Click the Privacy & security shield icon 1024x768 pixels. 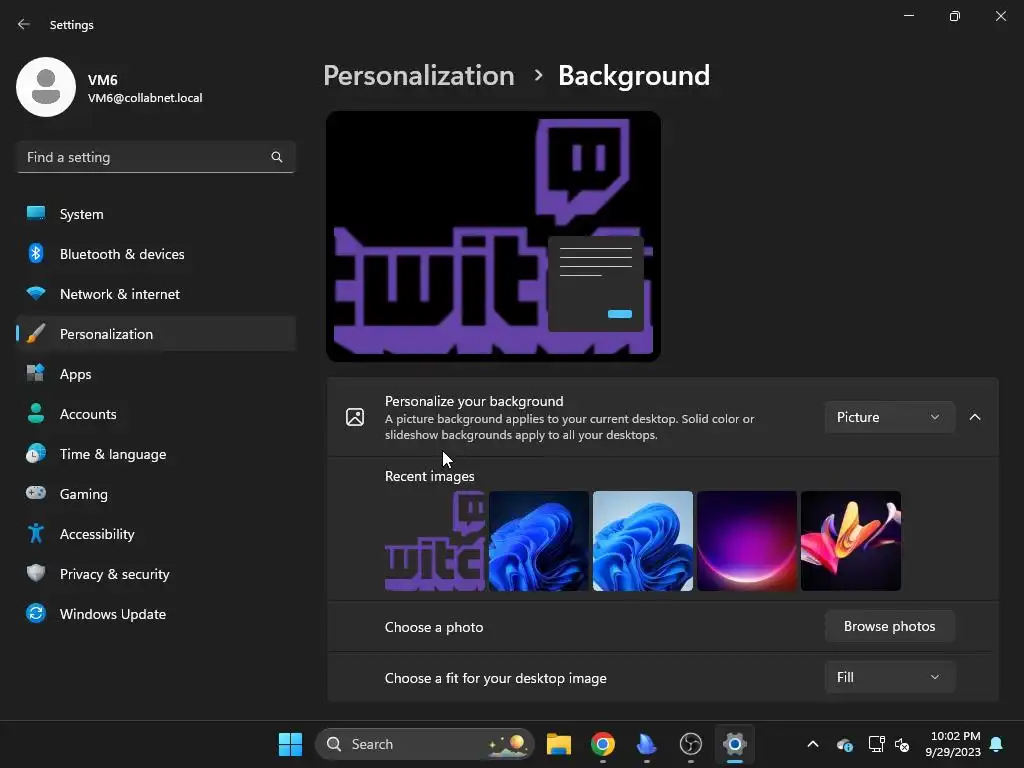(36, 573)
